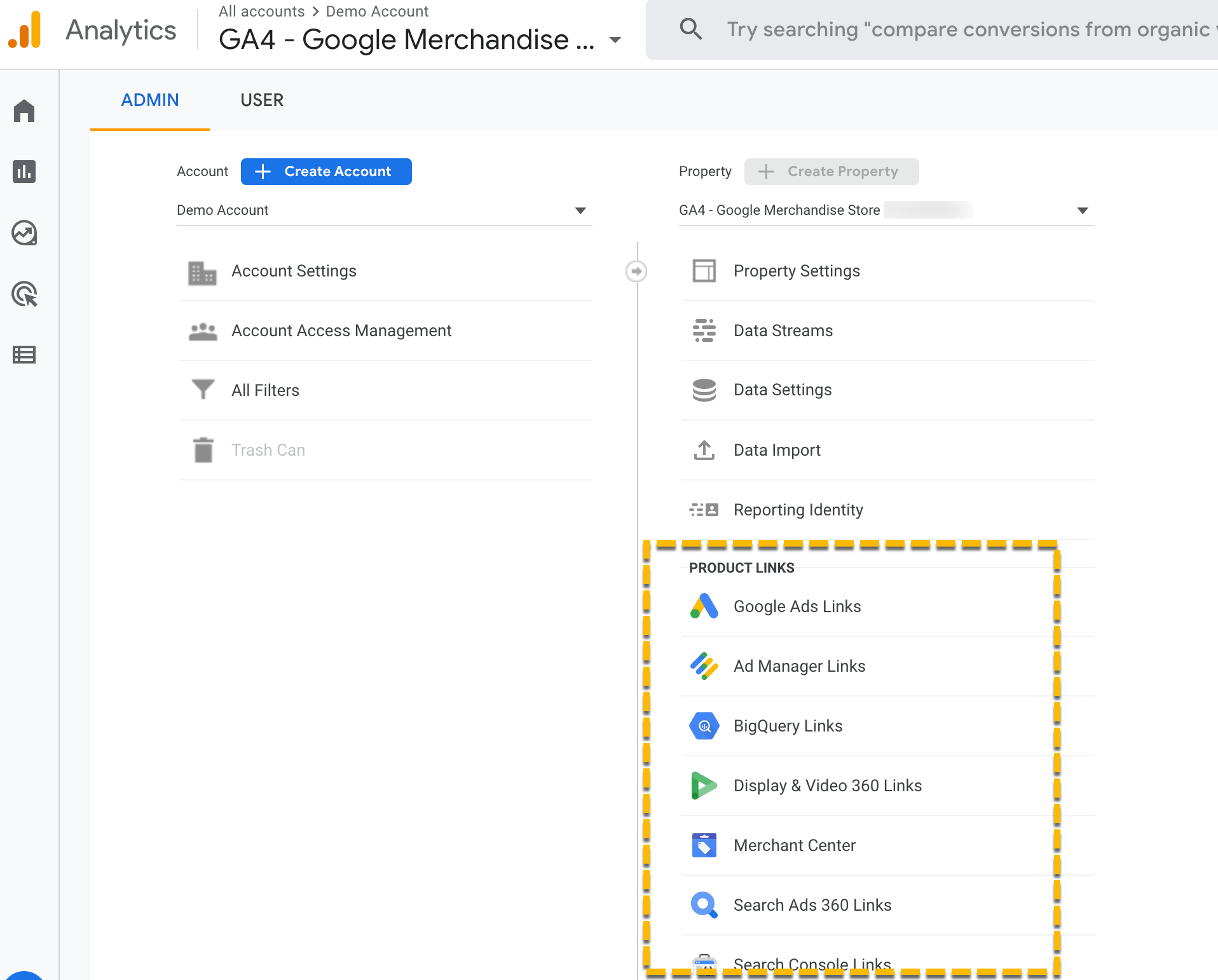
Task: Click the Create Property button
Action: click(x=831, y=172)
